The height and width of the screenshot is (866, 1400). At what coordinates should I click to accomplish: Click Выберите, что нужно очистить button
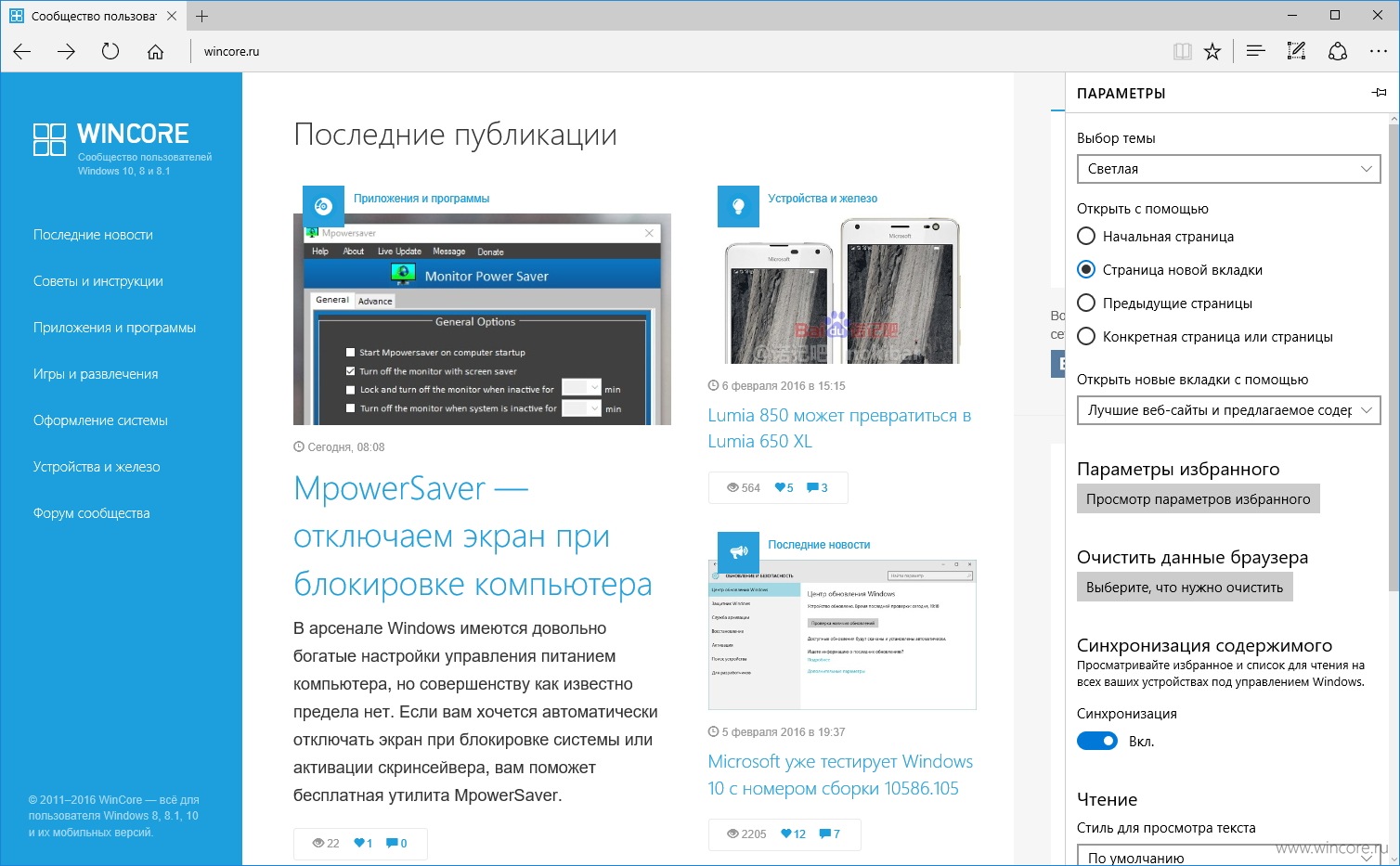(1185, 588)
